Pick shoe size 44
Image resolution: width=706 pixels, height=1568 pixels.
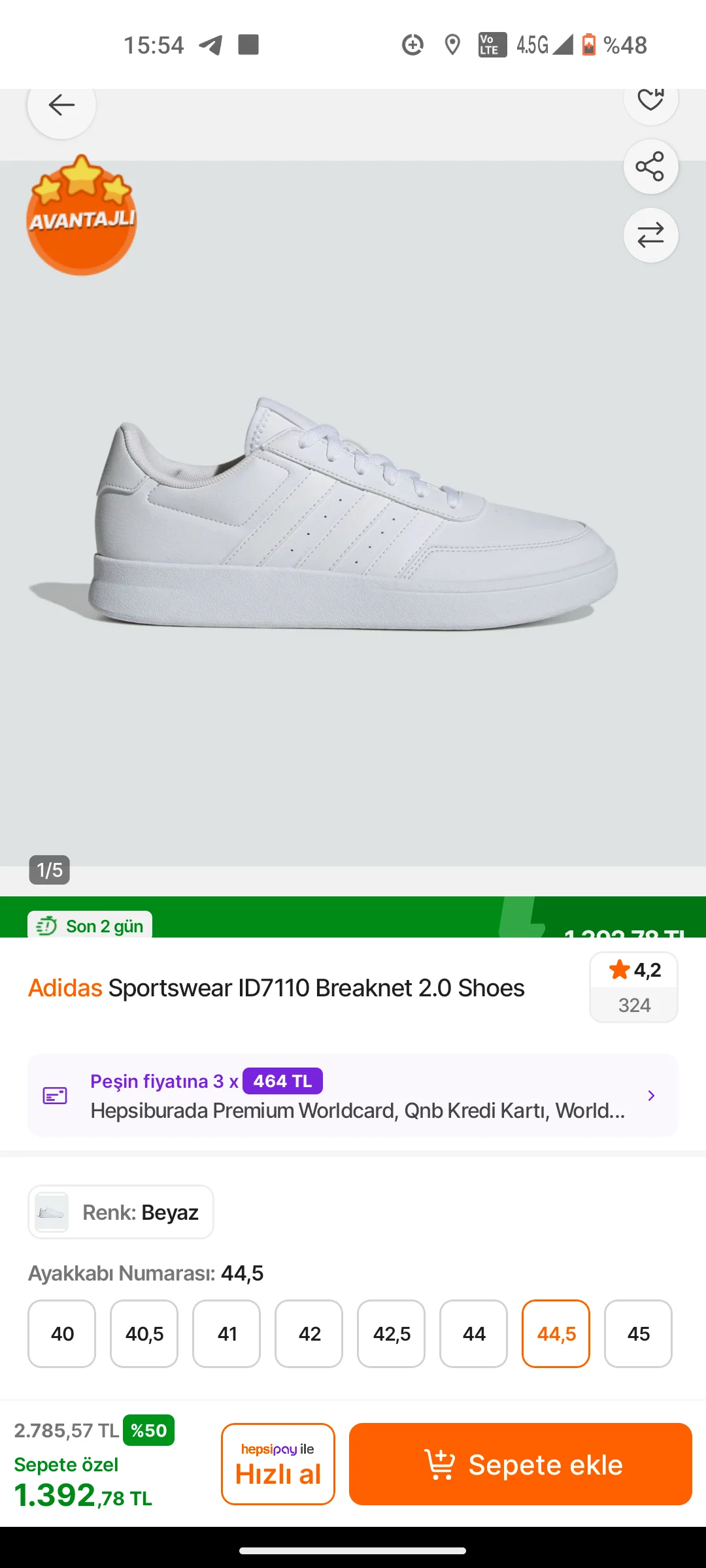[x=474, y=1333]
